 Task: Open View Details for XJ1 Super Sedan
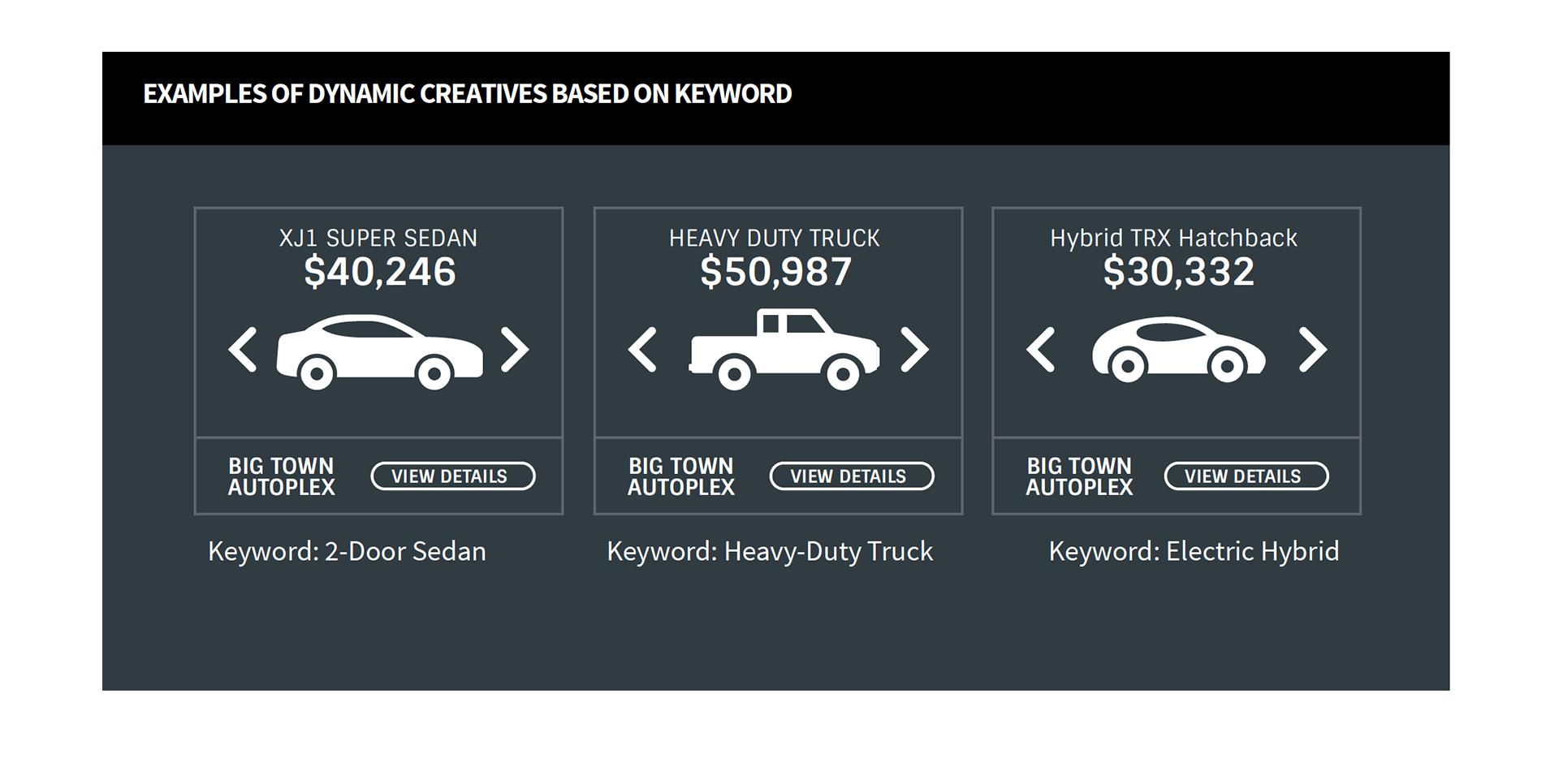(x=453, y=476)
